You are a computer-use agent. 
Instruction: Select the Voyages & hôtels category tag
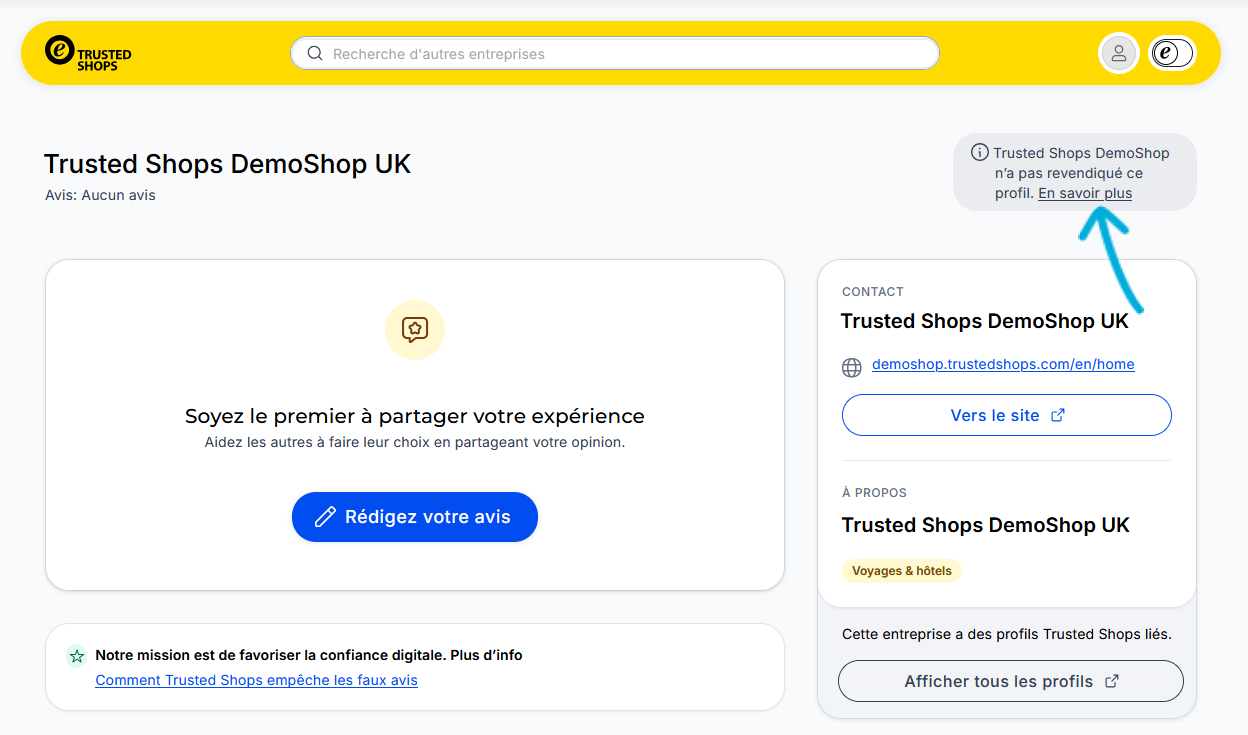pyautogui.click(x=902, y=571)
